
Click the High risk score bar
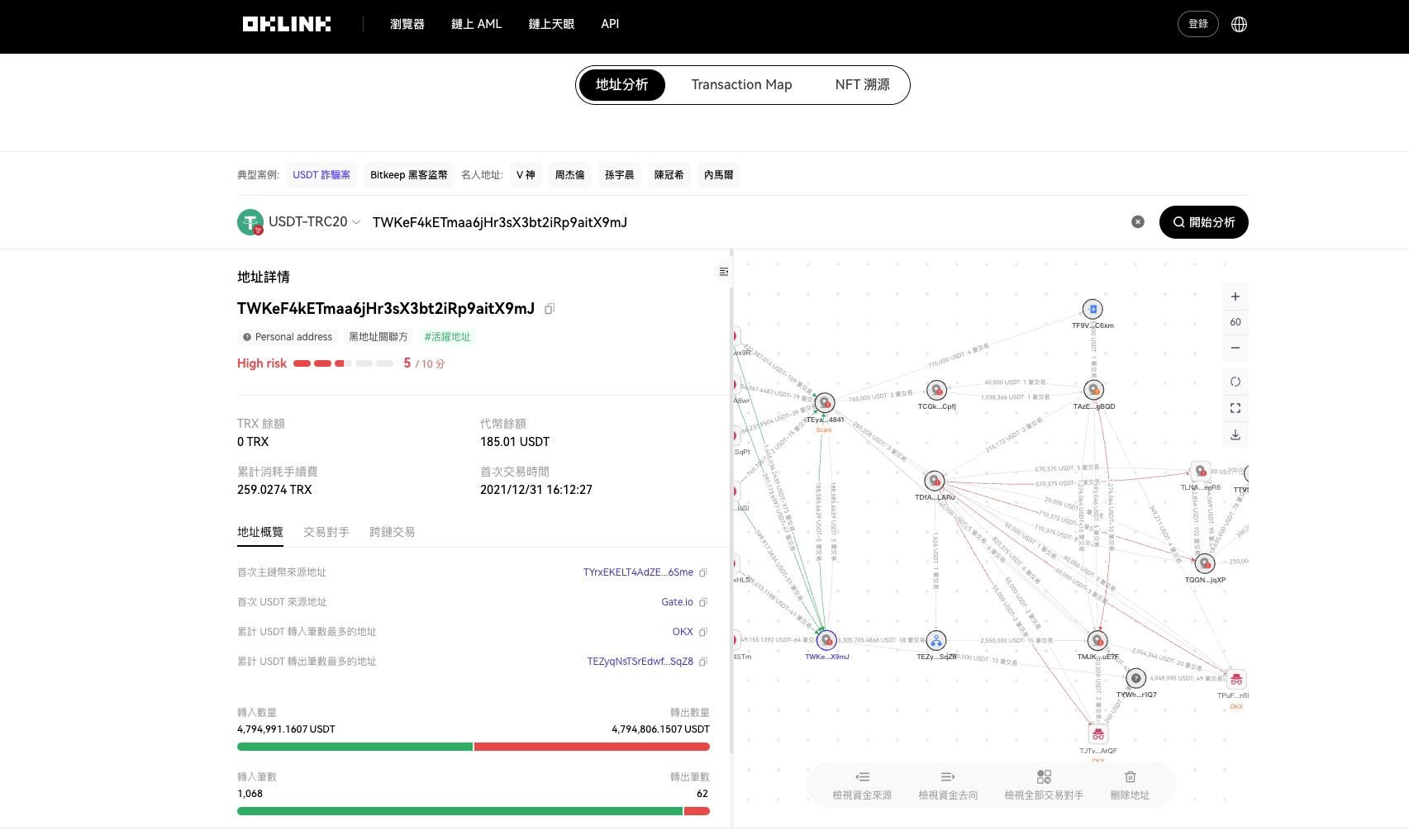point(343,363)
